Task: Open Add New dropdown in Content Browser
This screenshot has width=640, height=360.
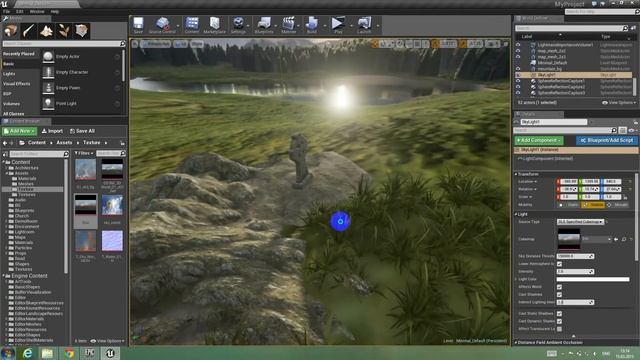Action: coord(20,131)
